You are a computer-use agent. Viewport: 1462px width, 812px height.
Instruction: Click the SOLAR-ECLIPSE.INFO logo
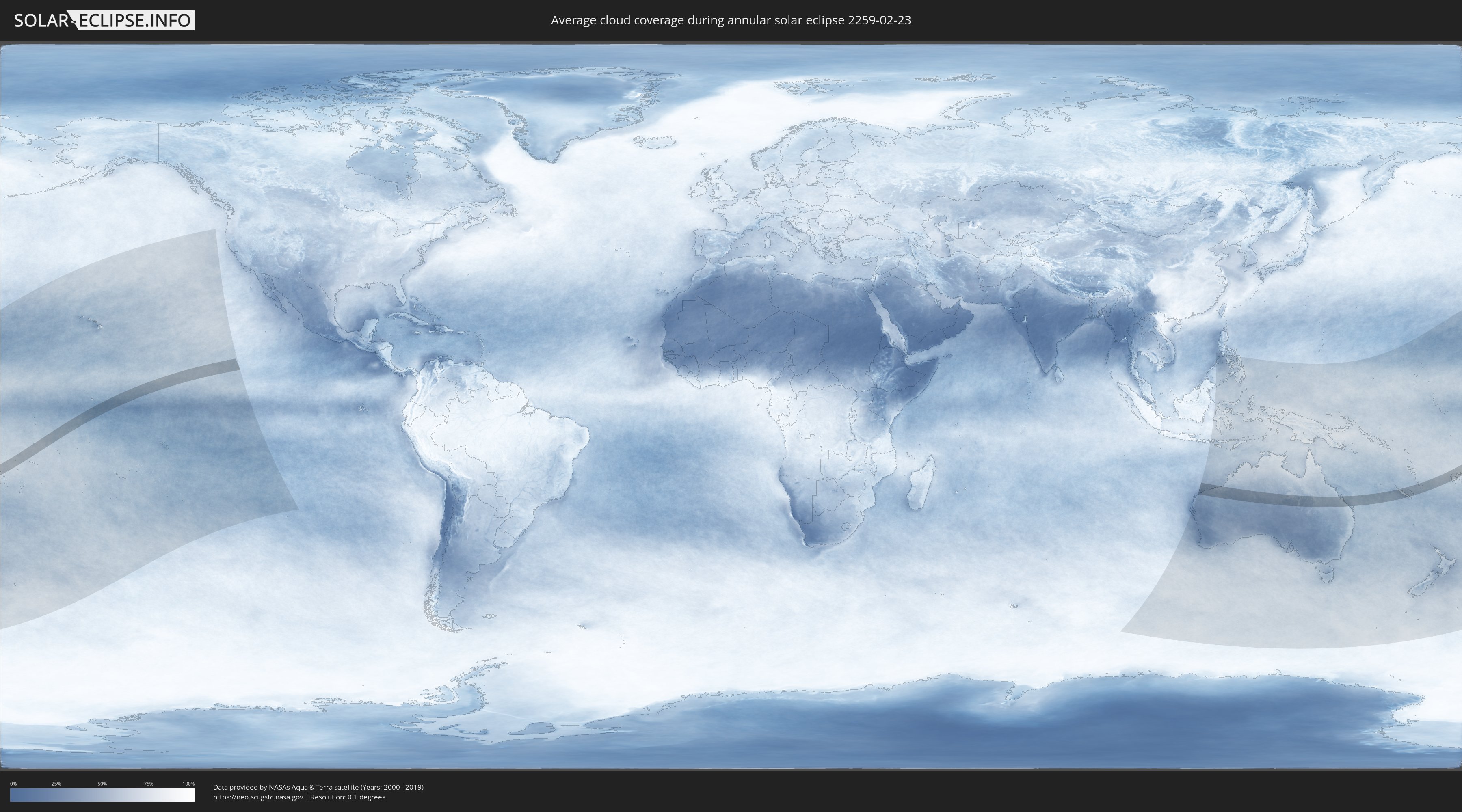click(104, 20)
